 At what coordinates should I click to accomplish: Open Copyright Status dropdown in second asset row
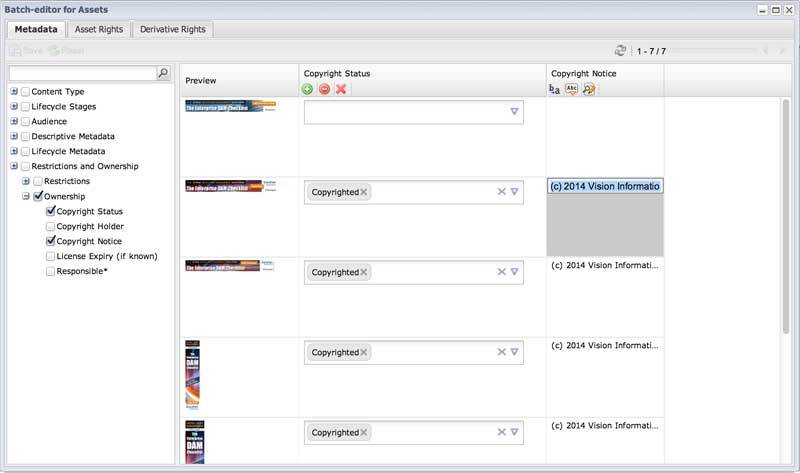click(x=514, y=191)
